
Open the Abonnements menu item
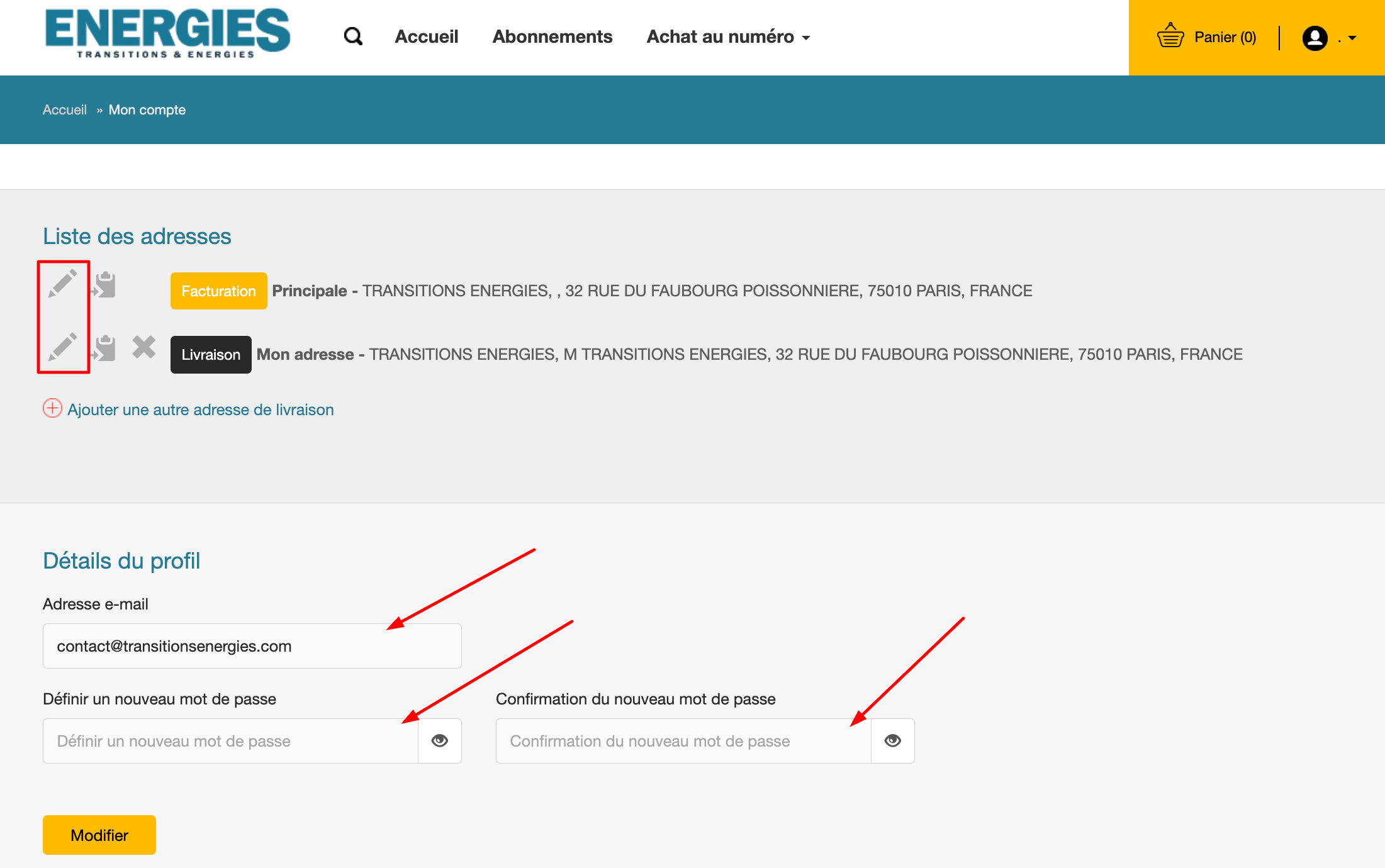point(552,36)
